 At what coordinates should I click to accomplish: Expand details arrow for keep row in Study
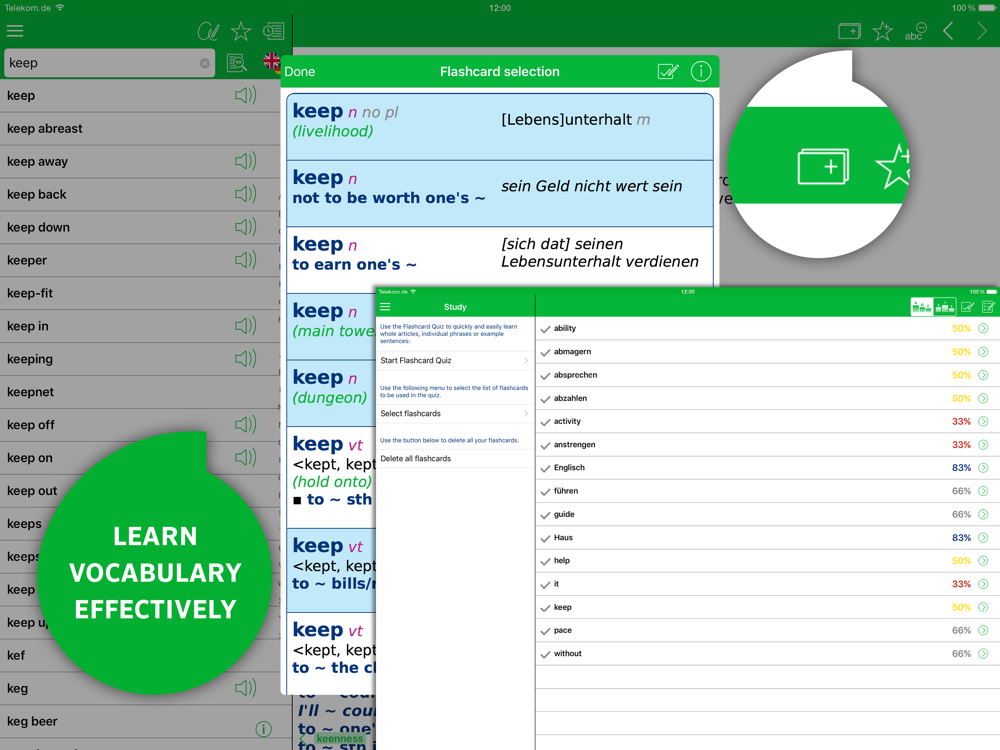983,607
